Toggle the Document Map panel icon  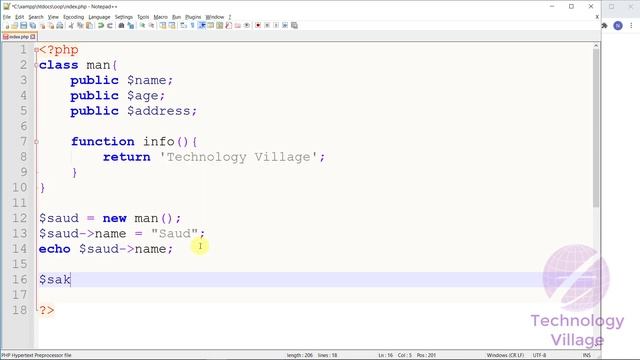[x=220, y=26]
